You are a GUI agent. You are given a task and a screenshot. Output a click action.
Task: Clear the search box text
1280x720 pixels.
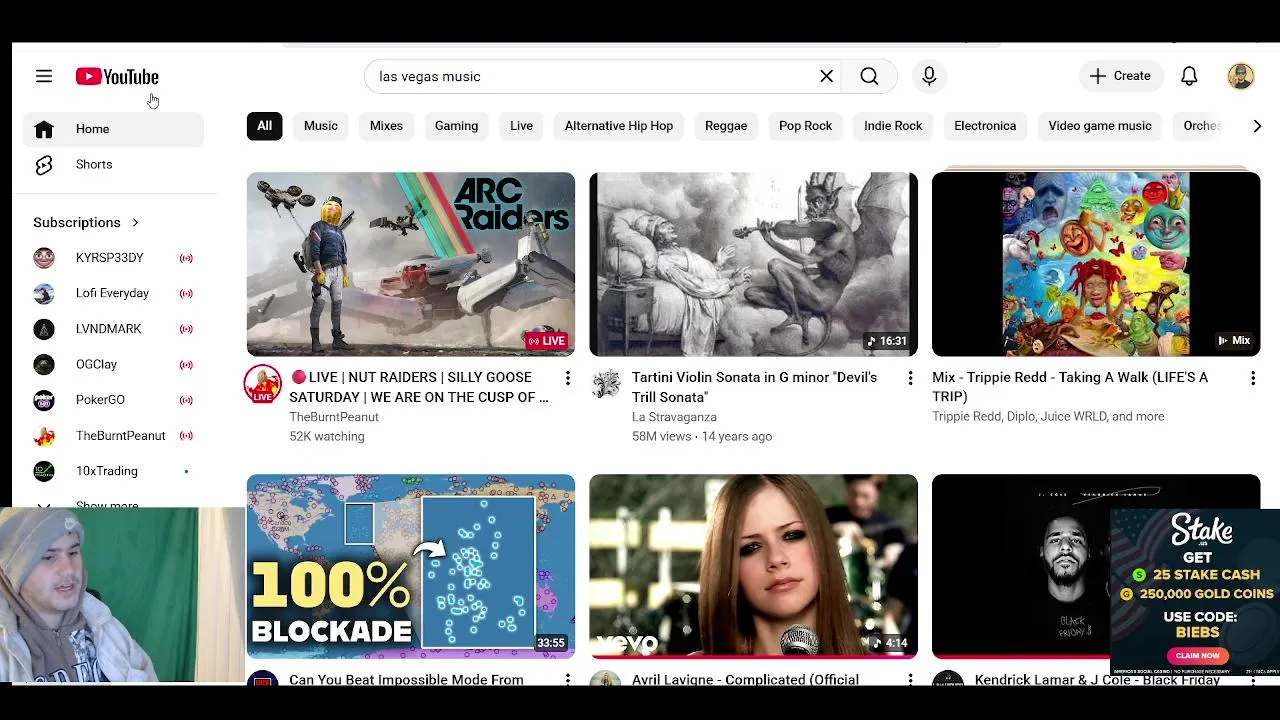pos(826,76)
